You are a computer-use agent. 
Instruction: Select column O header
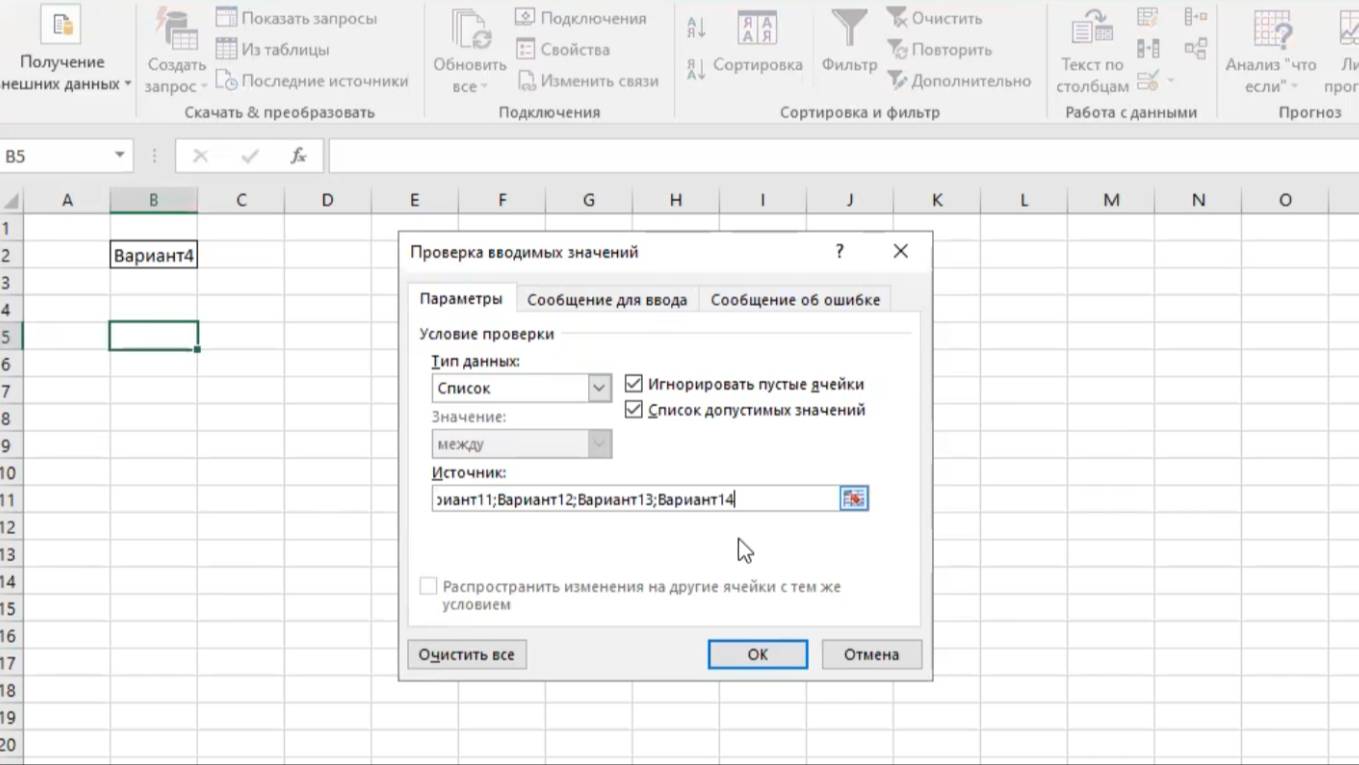pyautogui.click(x=1285, y=200)
